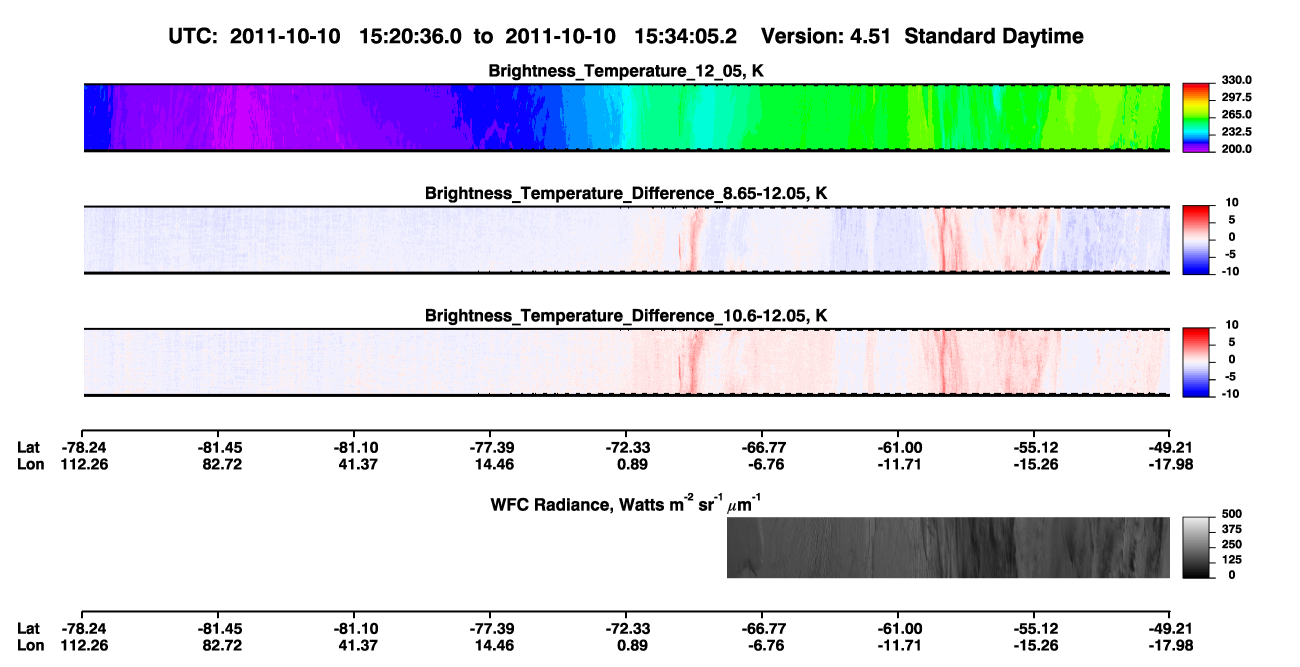Click the 250 label on the grayscale colorbar
The image size is (1300, 667).
[1231, 544]
